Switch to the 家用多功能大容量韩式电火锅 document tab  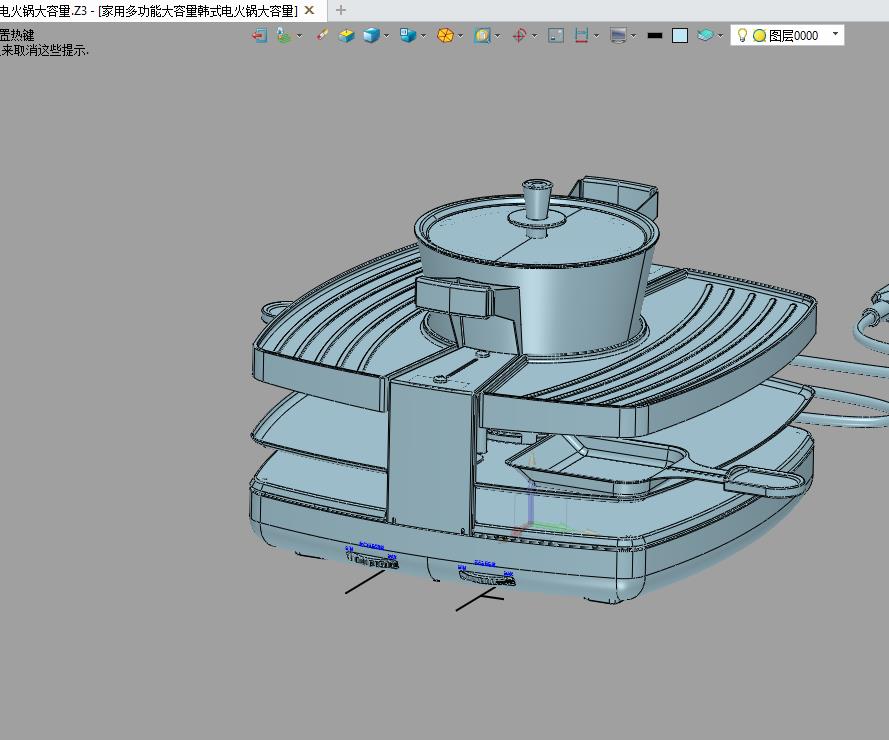[150, 10]
